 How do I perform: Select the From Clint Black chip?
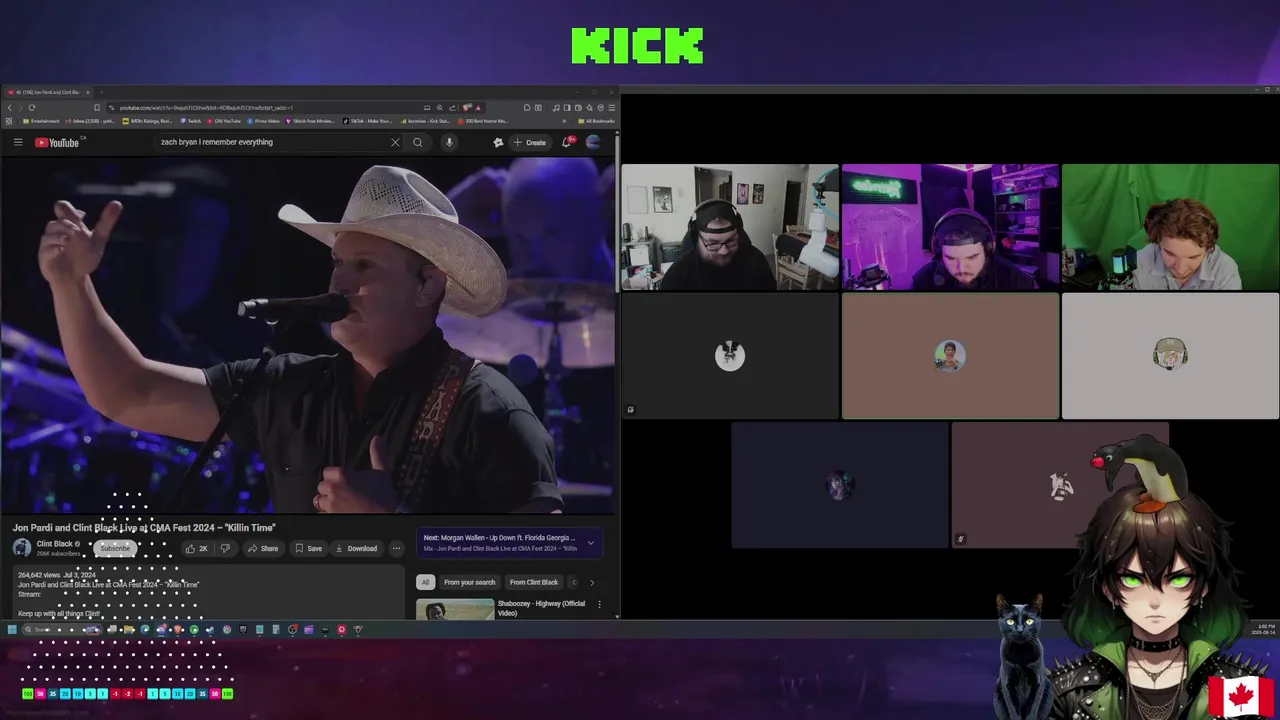pyautogui.click(x=534, y=582)
